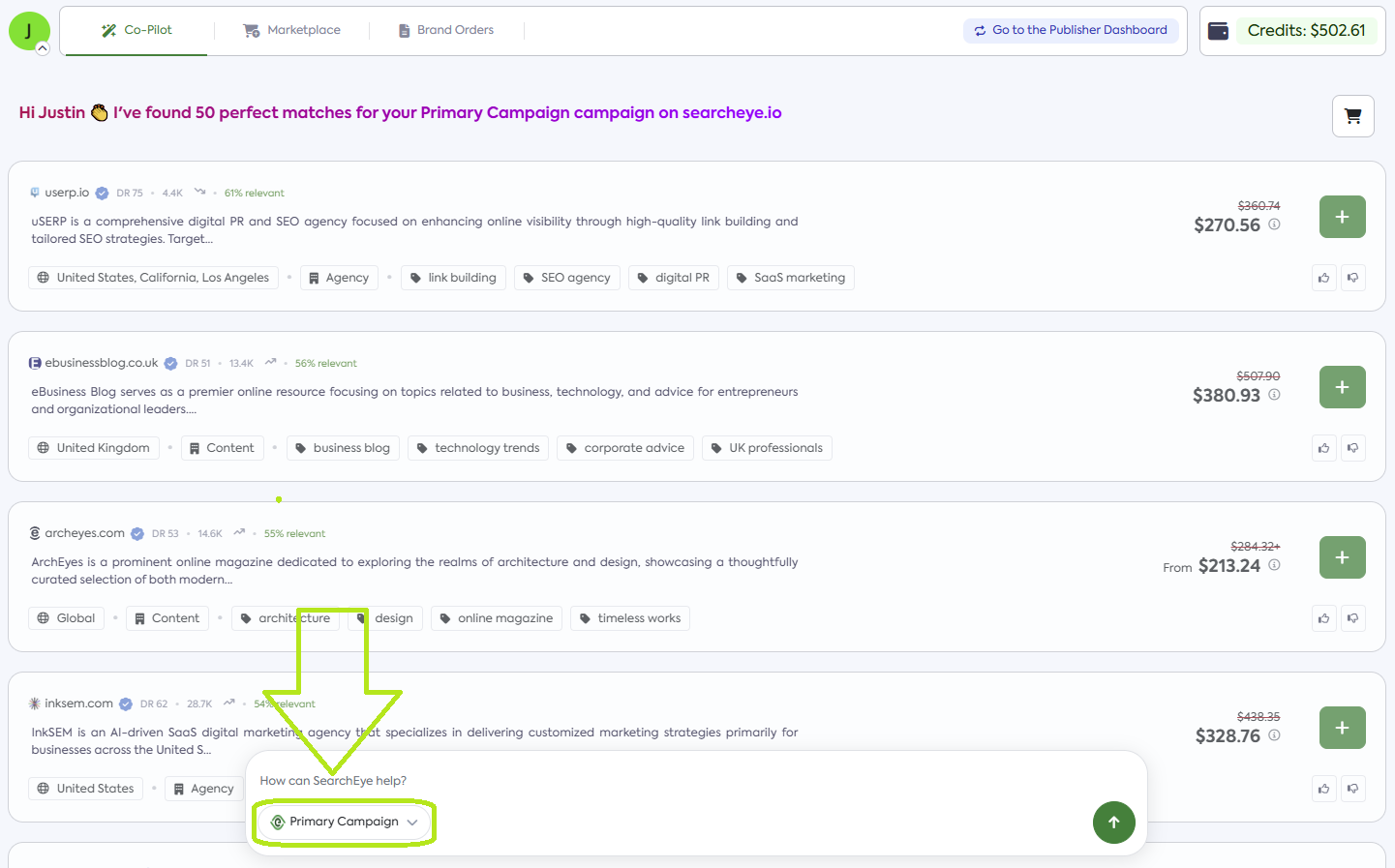Image resolution: width=1395 pixels, height=868 pixels.
Task: Thumbs up the userp.io match
Action: (1324, 278)
